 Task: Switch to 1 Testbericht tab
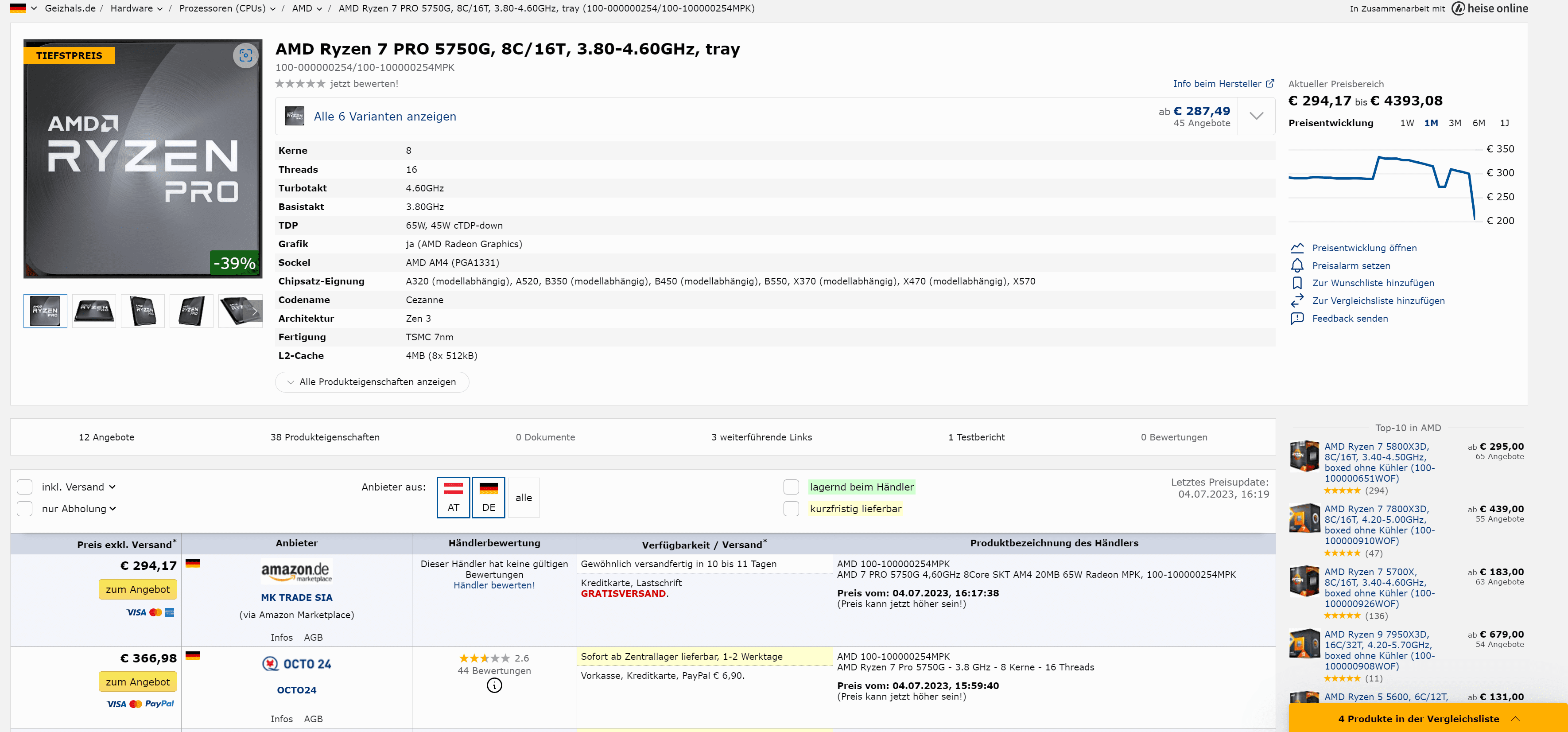(x=976, y=437)
